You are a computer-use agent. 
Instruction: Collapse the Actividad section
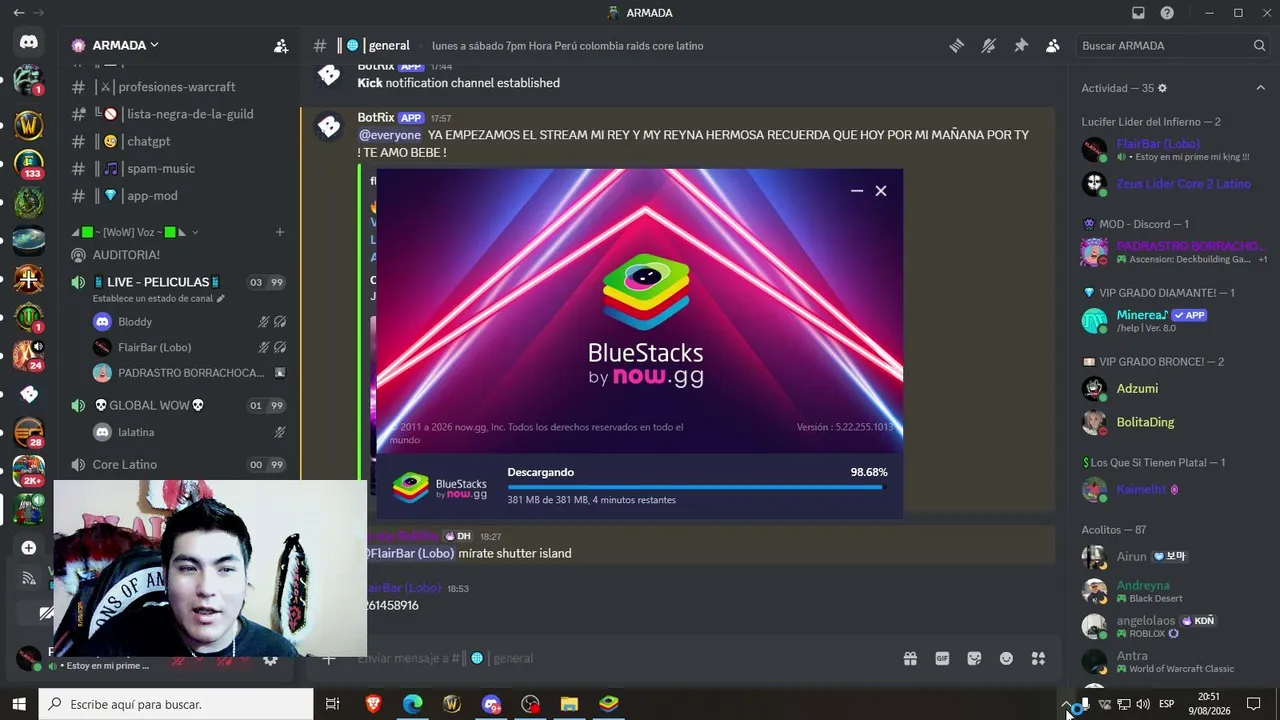(1260, 88)
